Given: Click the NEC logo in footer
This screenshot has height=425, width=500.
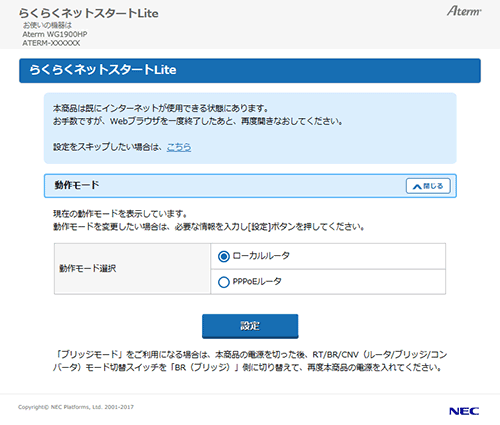Looking at the screenshot, I should [464, 411].
